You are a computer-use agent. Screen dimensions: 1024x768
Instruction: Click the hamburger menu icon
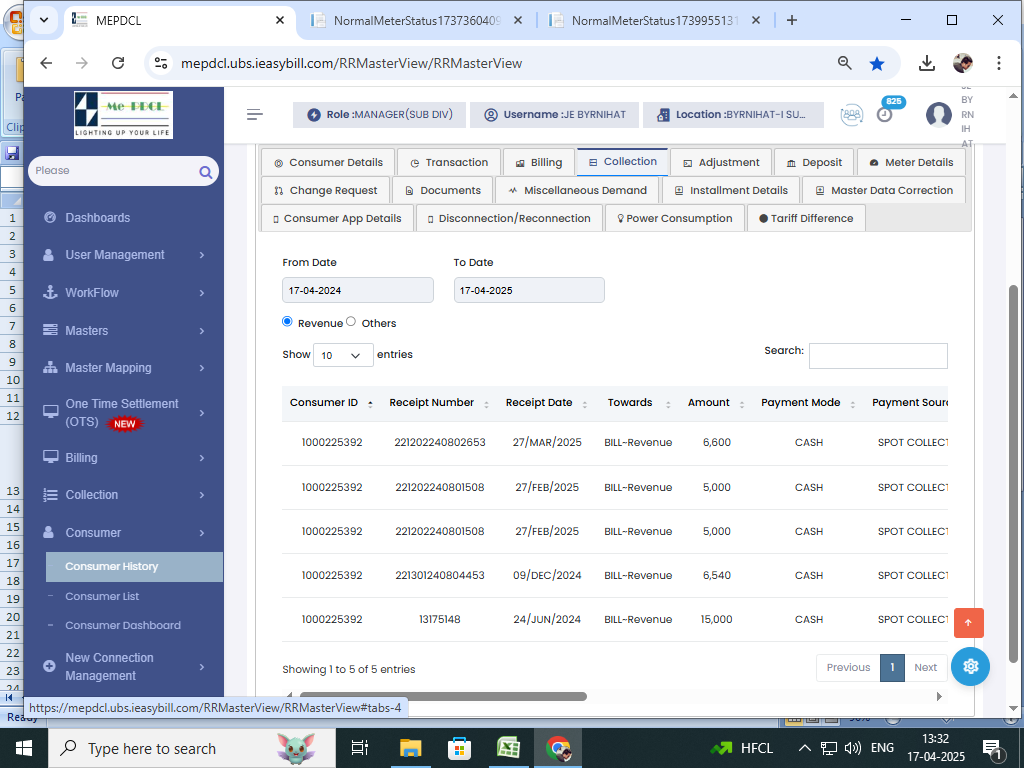pos(255,114)
